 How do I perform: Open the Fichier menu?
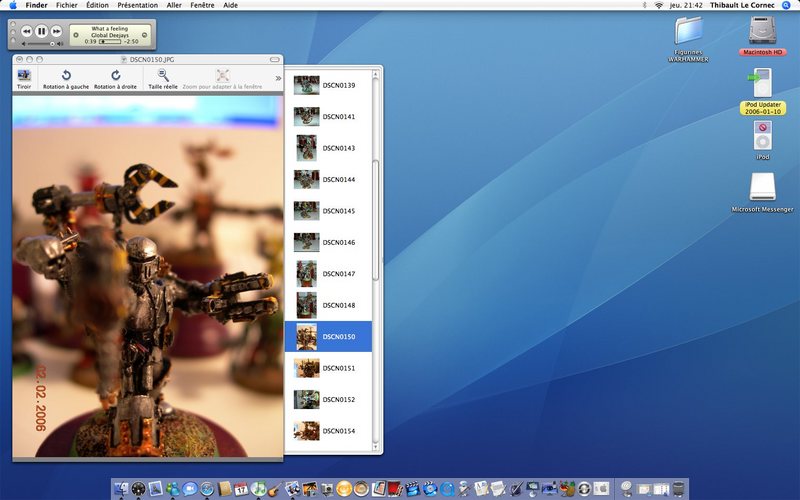[x=67, y=5]
